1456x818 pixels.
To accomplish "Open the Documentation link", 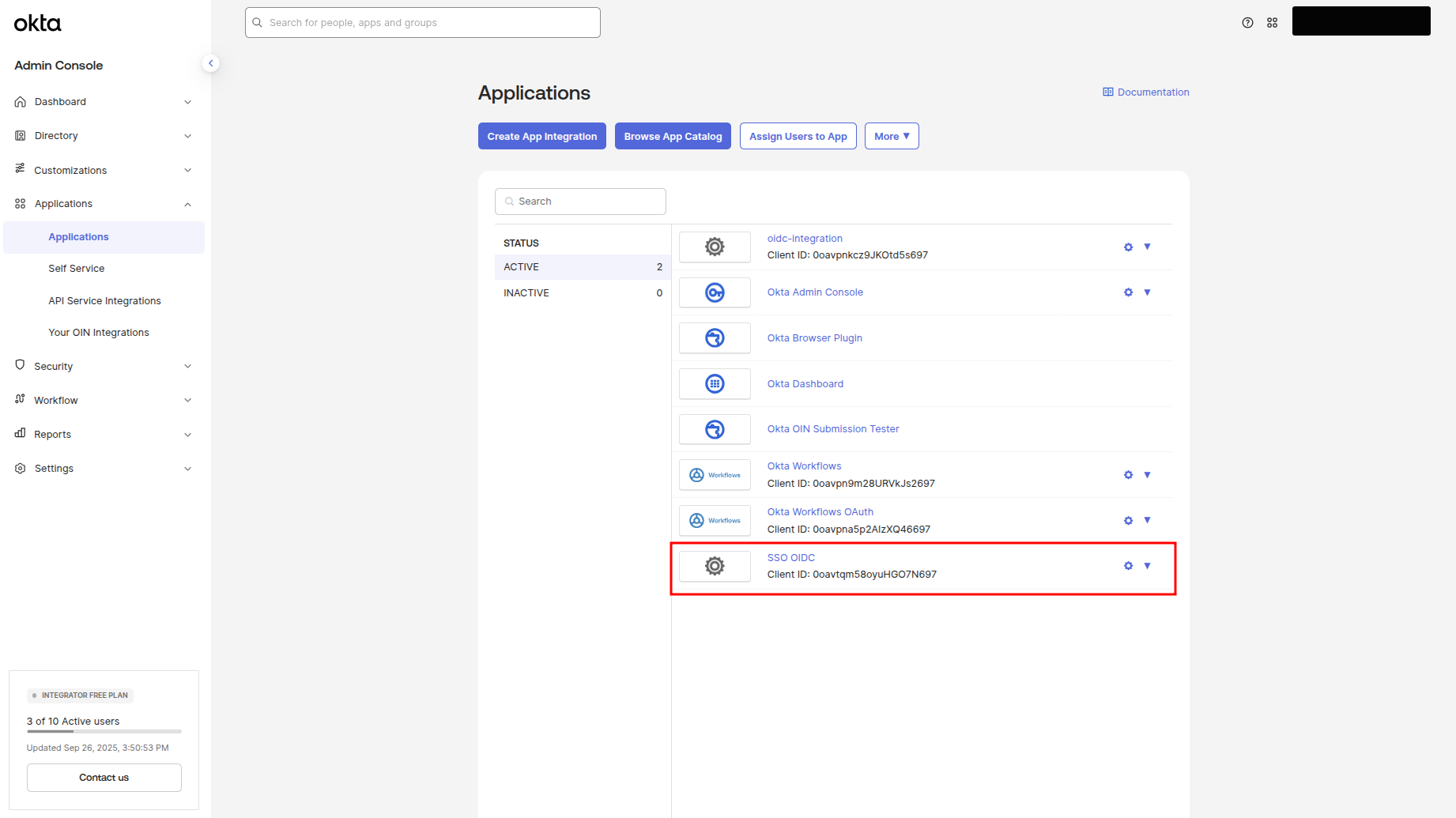I will click(x=1146, y=92).
